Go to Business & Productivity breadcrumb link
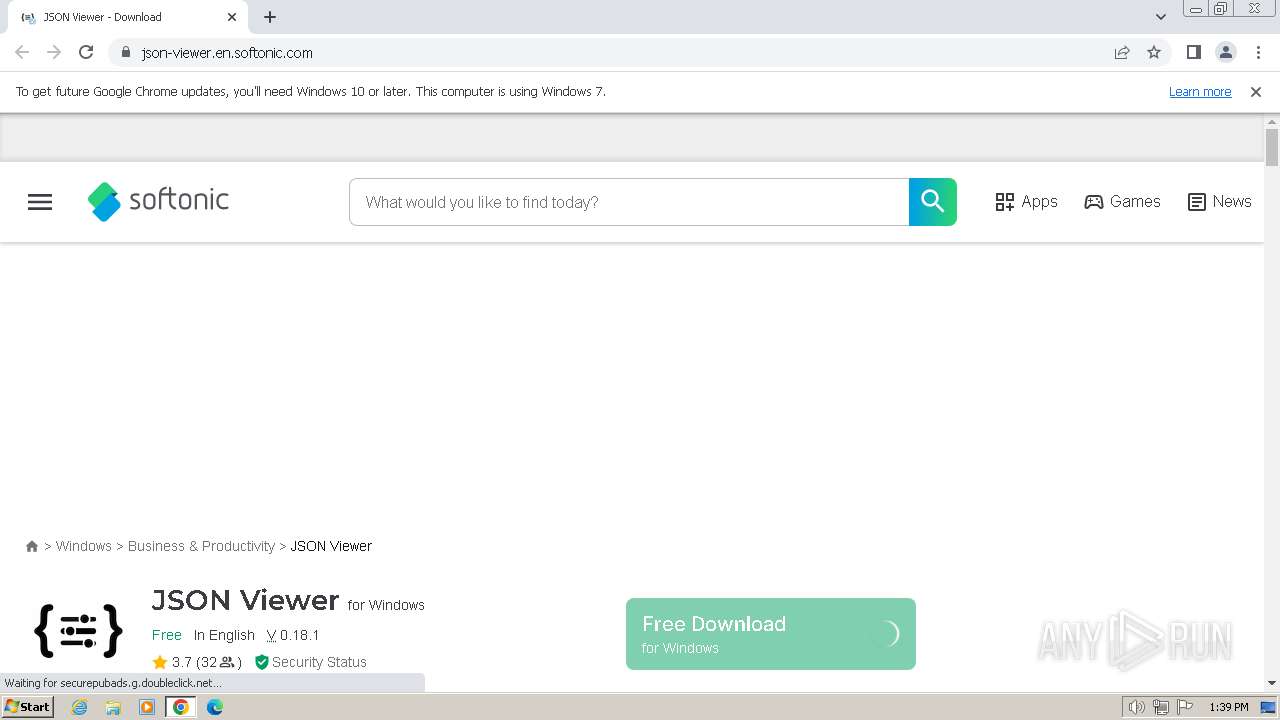 pyautogui.click(x=201, y=546)
